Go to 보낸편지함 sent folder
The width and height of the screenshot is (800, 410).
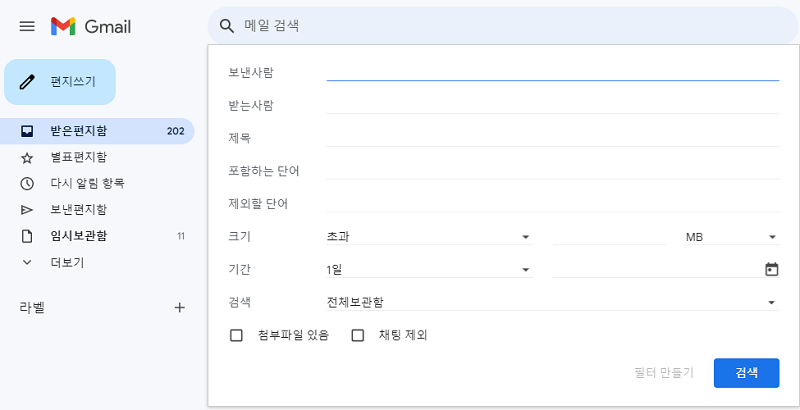78,209
